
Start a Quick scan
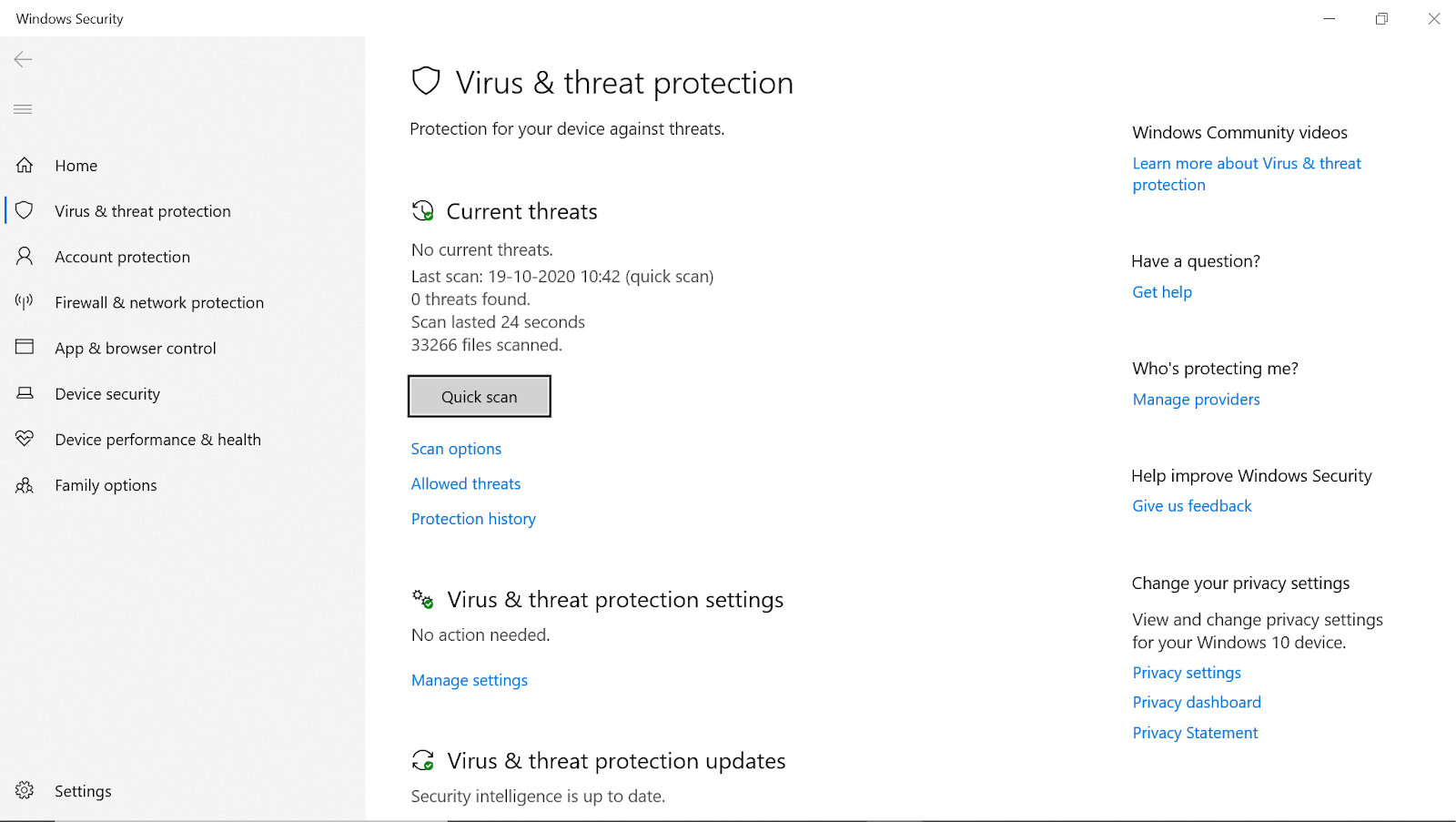tap(479, 396)
